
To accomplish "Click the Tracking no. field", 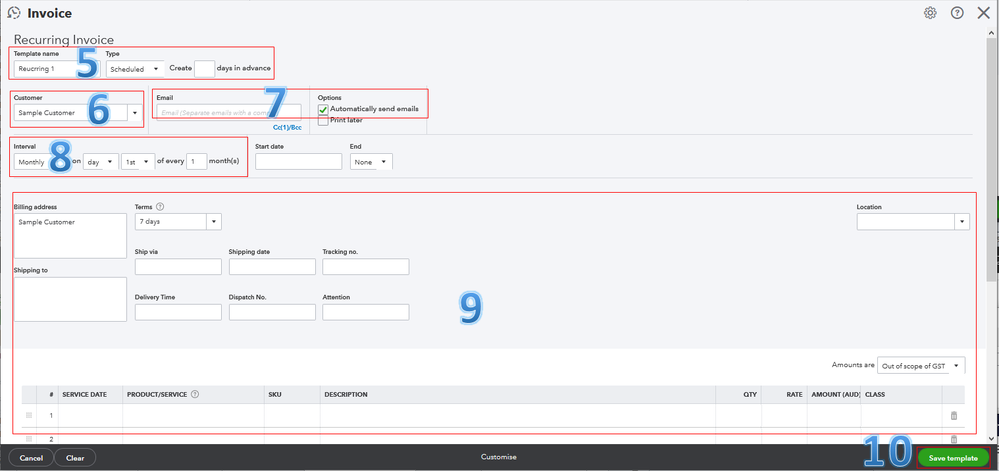I will tap(366, 266).
